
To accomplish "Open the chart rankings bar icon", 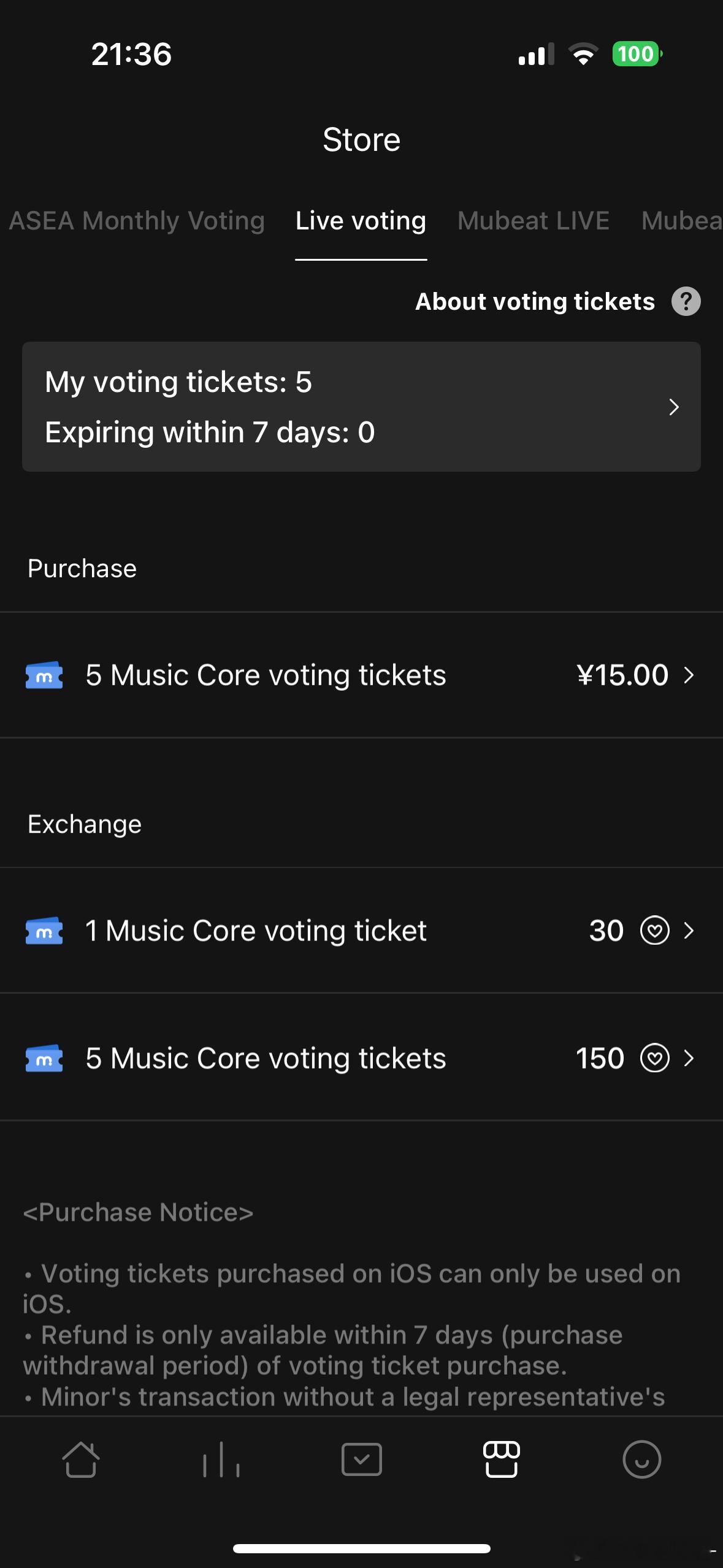I will tap(221, 1459).
